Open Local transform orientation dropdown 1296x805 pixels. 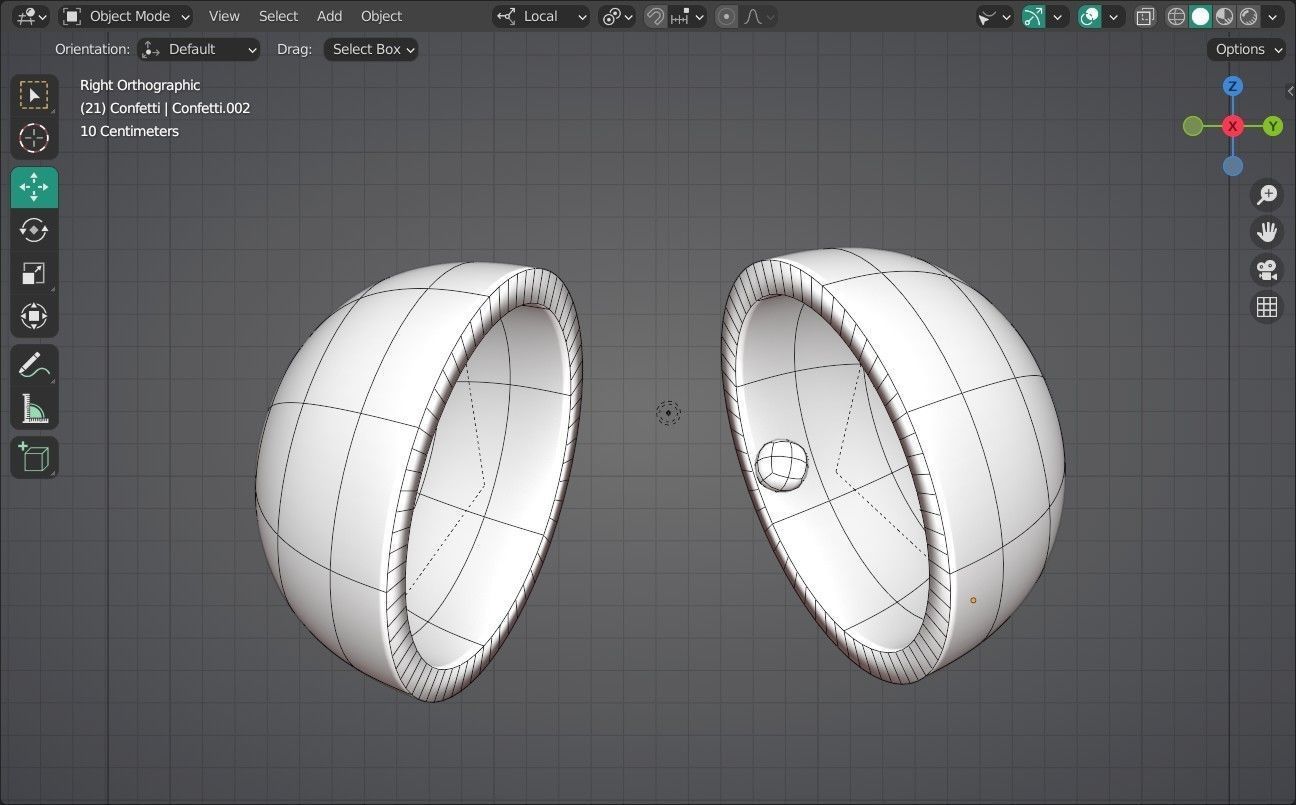tap(541, 16)
